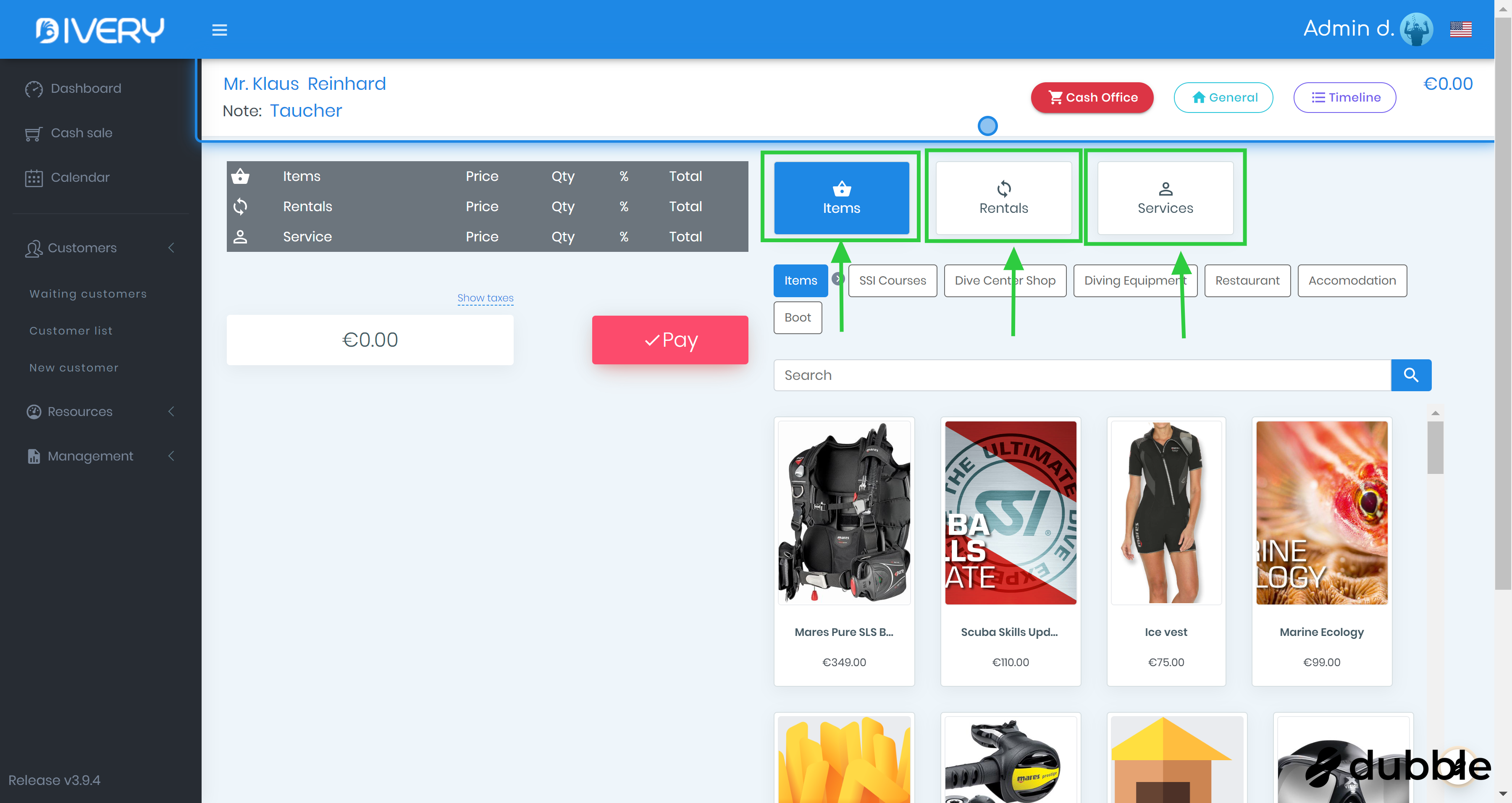Switch to the Services tab
Screen dimensions: 1512x803
point(1165,198)
